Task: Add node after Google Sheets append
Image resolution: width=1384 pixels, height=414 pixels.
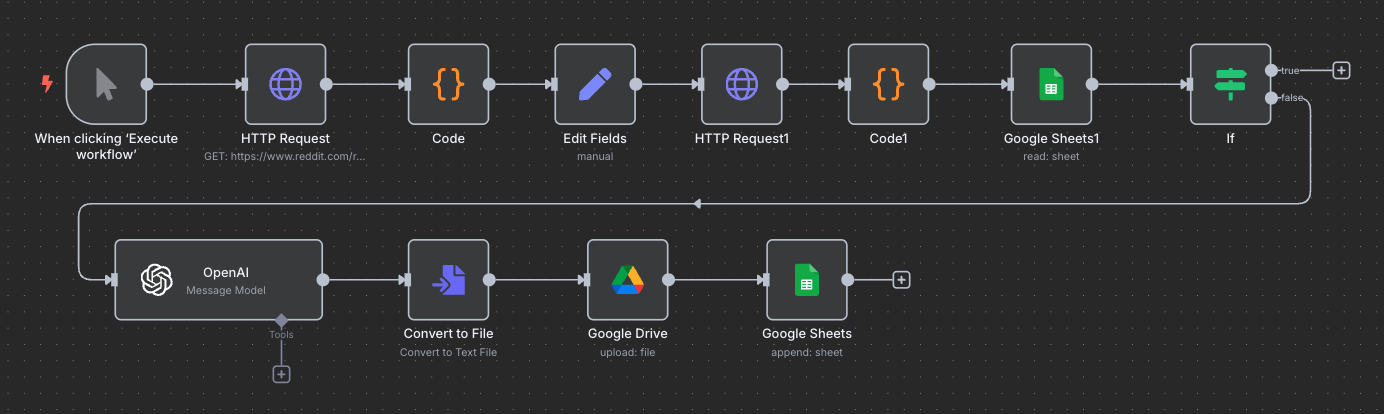Action: [901, 280]
